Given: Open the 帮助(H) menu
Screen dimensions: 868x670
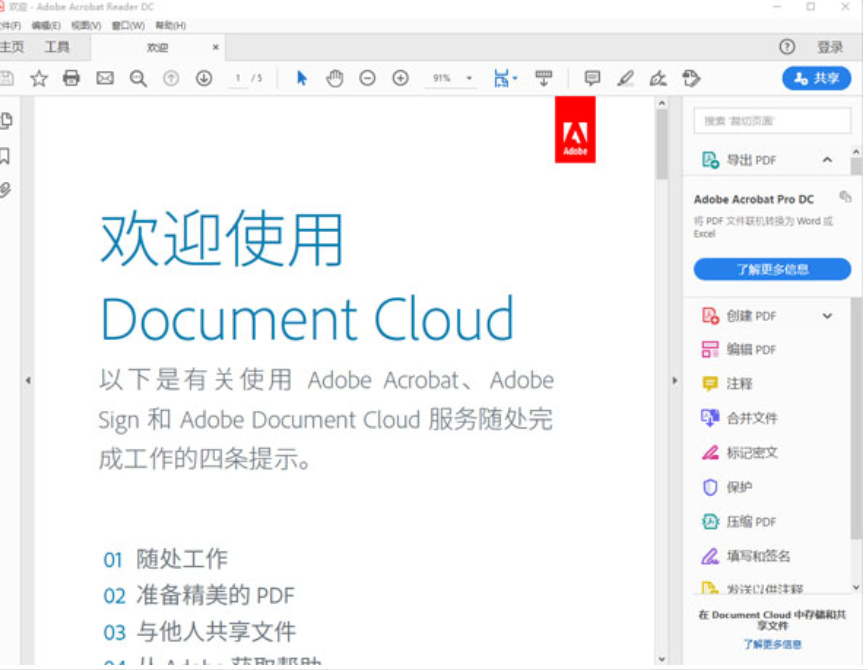Looking at the screenshot, I should click(x=170, y=25).
